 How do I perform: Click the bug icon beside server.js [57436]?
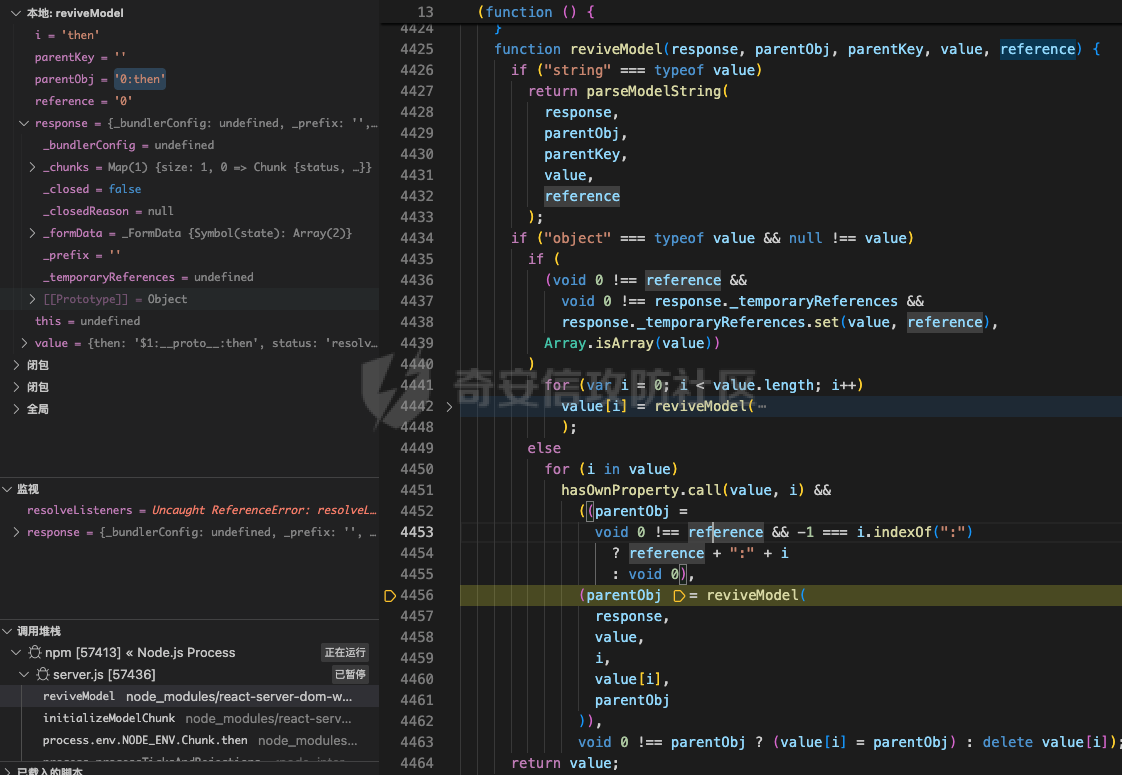(x=44, y=675)
